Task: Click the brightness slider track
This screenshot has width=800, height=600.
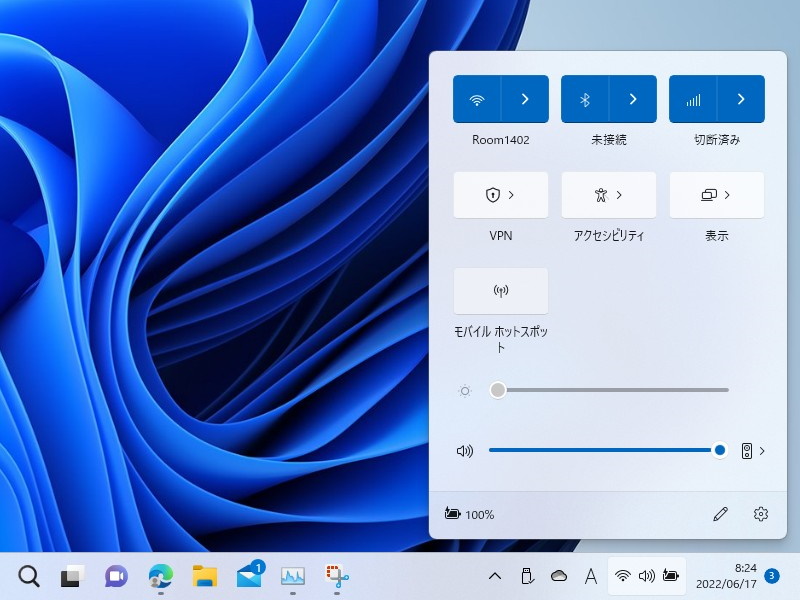Action: 610,390
